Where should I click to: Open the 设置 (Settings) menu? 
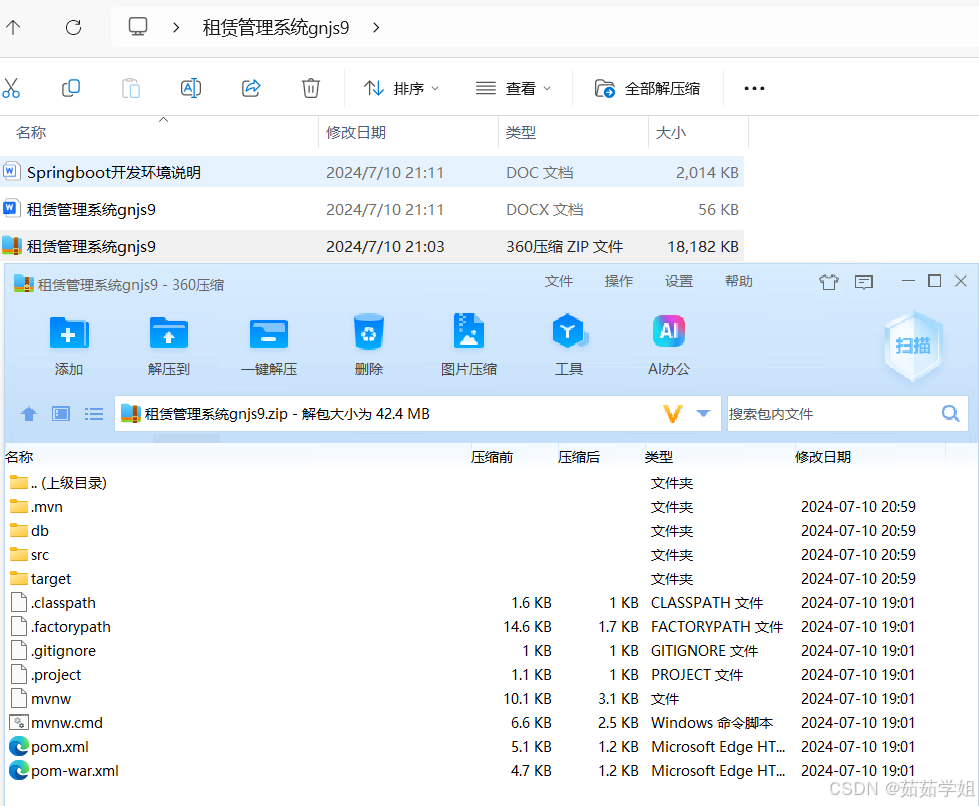[x=678, y=281]
